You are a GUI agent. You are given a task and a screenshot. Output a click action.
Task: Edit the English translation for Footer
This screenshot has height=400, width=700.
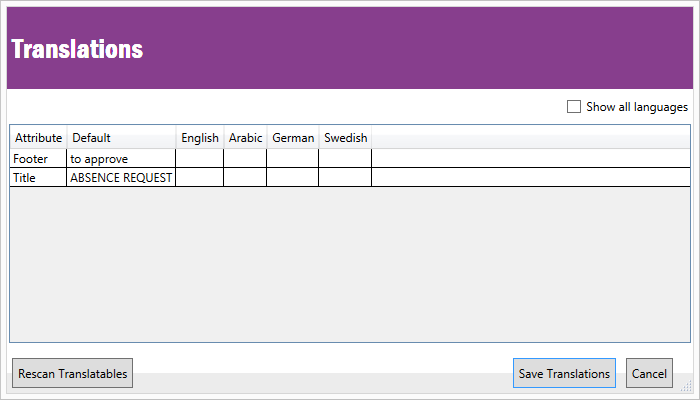pyautogui.click(x=200, y=159)
